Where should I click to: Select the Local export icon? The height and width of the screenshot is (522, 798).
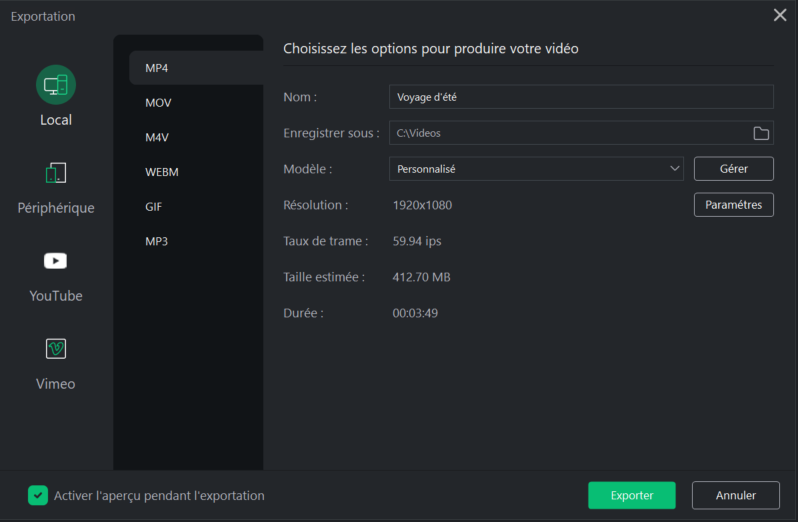56,84
